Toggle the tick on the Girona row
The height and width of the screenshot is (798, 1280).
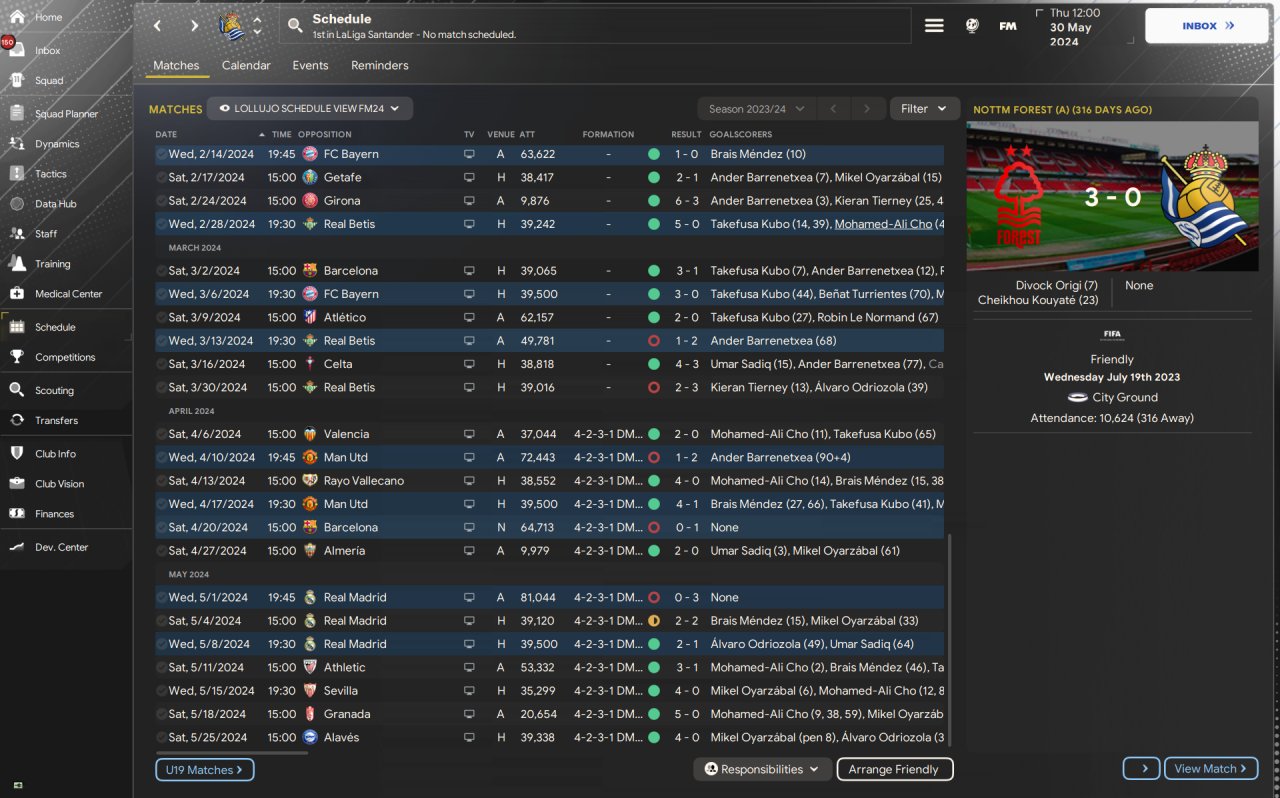(161, 201)
